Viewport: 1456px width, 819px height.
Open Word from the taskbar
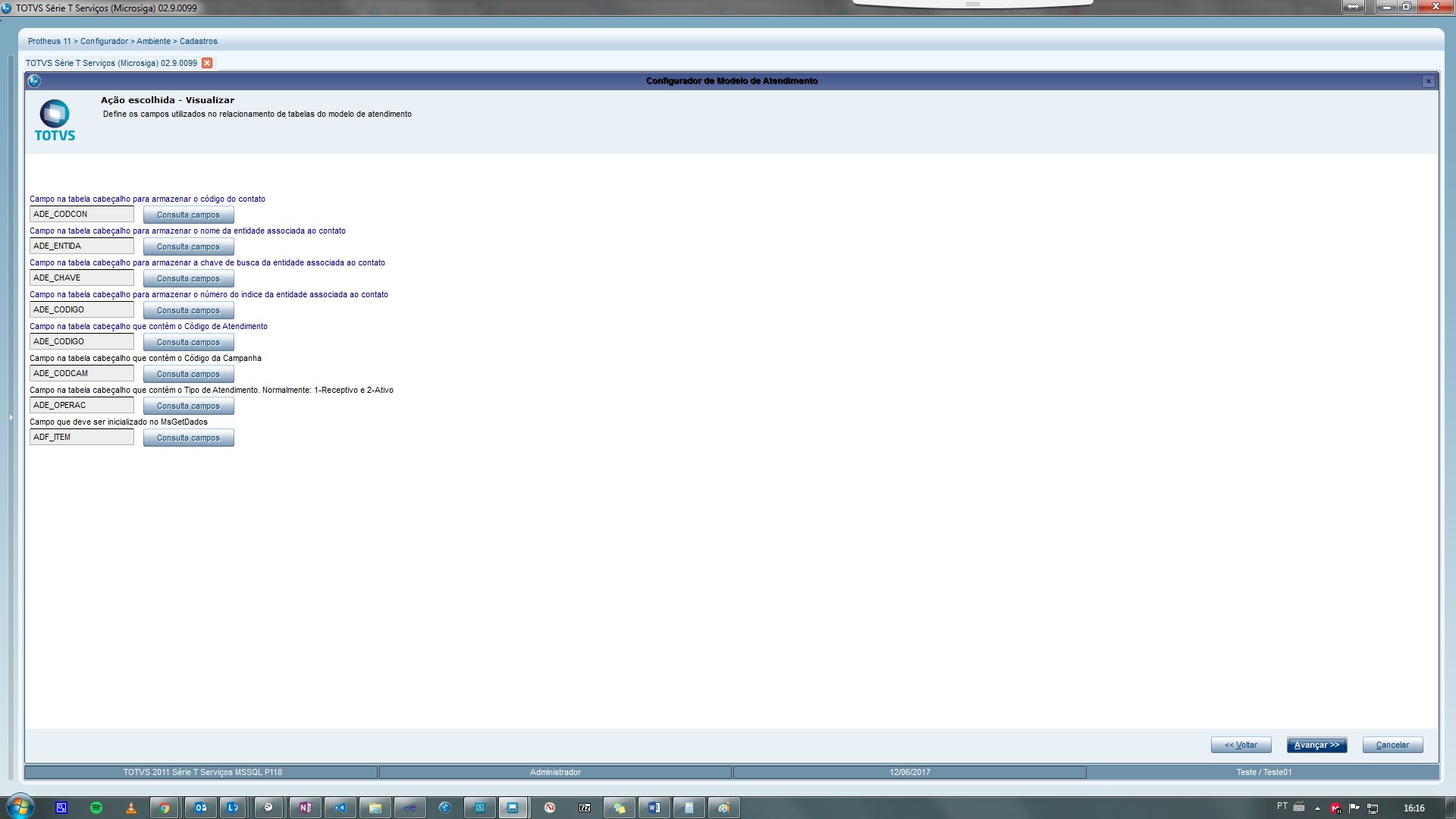pyautogui.click(x=654, y=808)
